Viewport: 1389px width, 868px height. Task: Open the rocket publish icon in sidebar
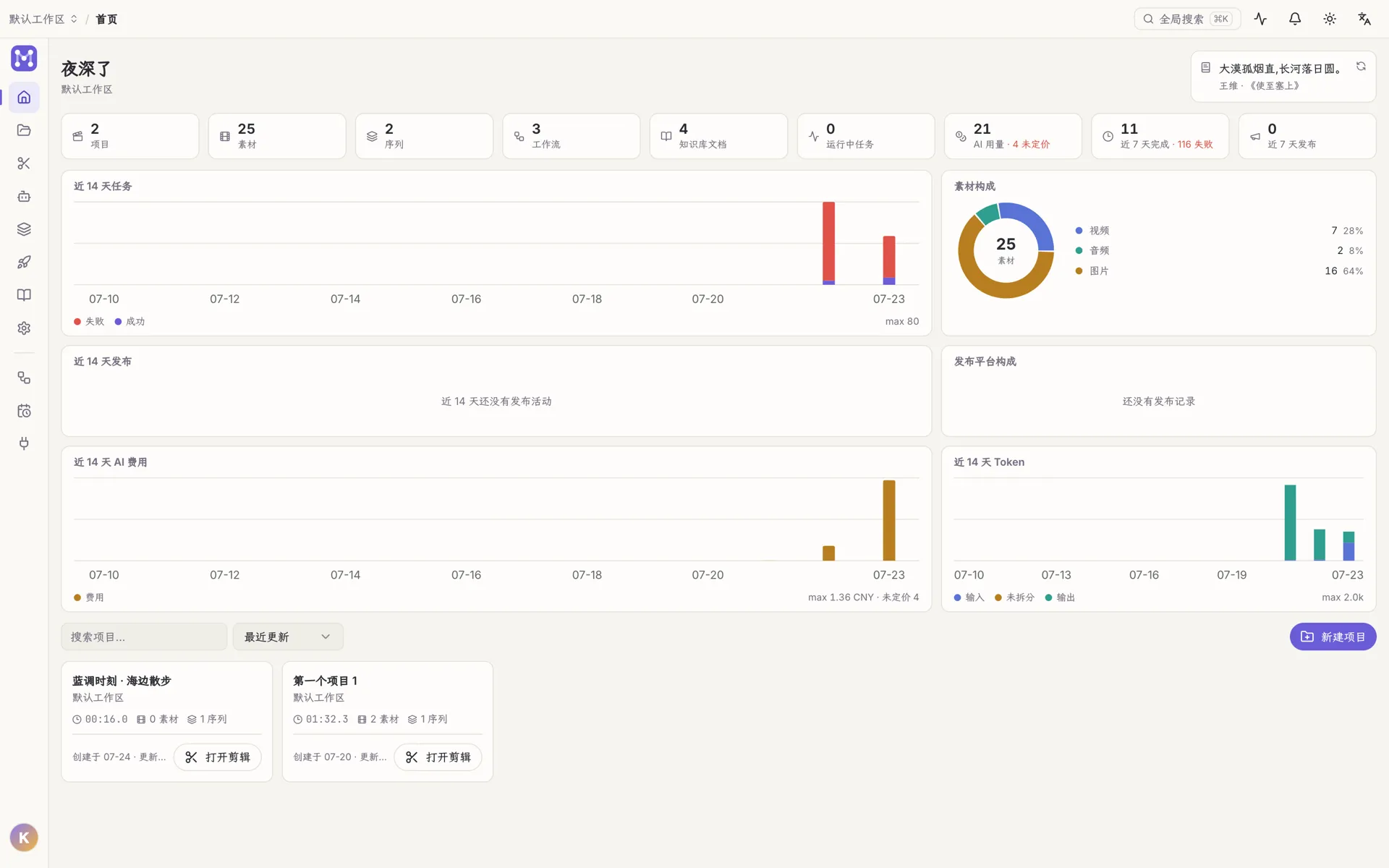click(24, 262)
